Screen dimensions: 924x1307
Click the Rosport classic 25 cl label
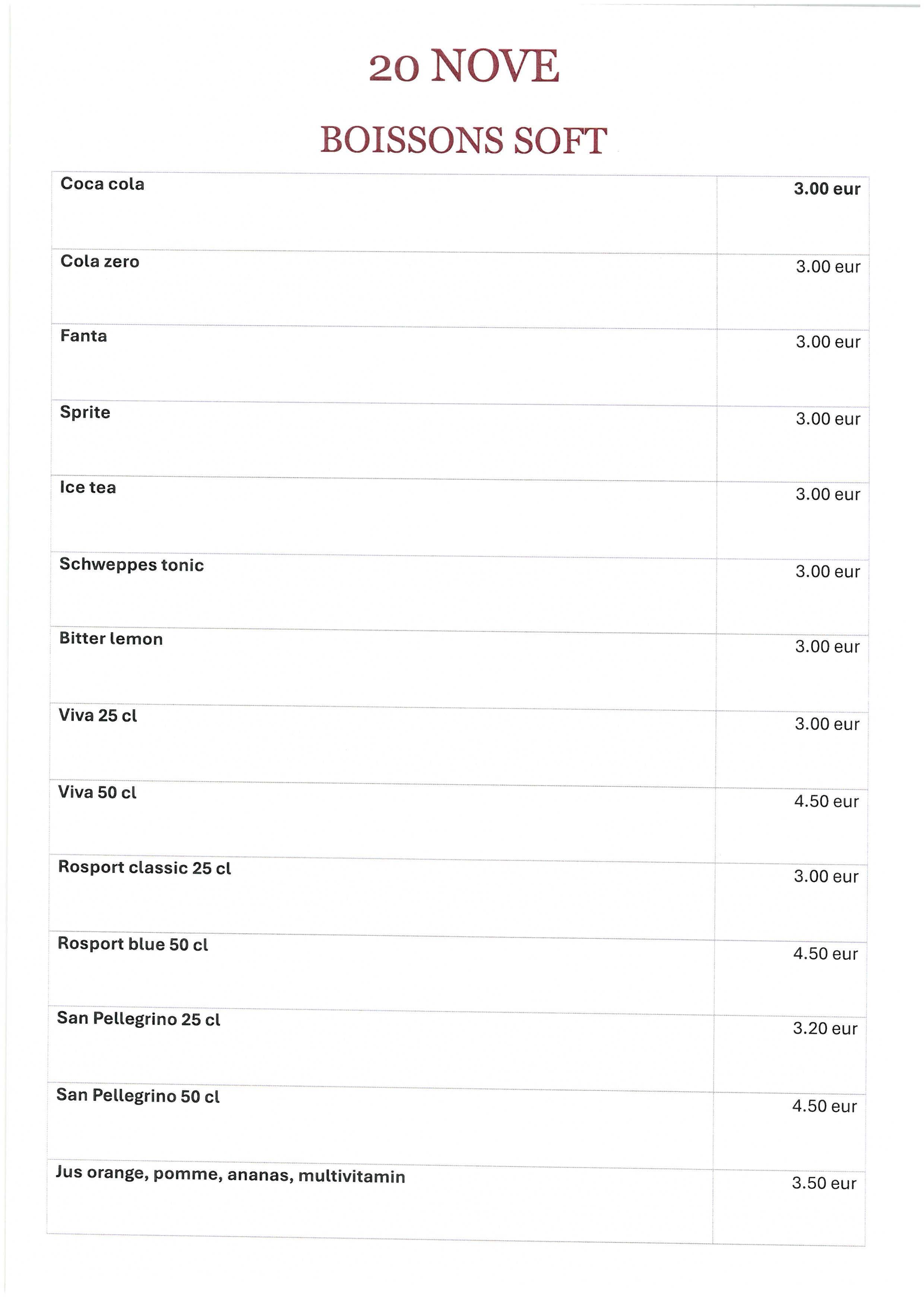(145, 868)
